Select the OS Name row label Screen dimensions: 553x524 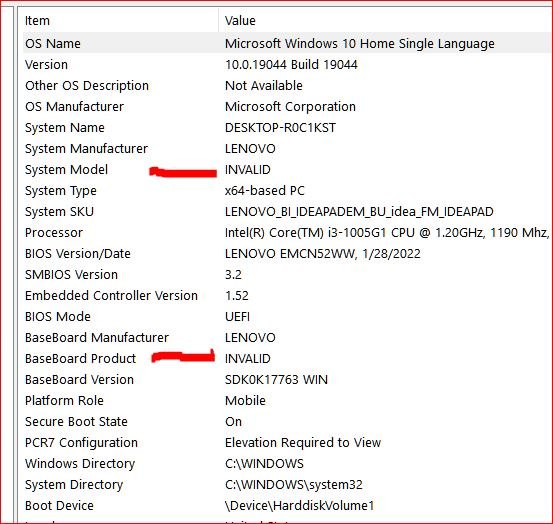[x=53, y=44]
